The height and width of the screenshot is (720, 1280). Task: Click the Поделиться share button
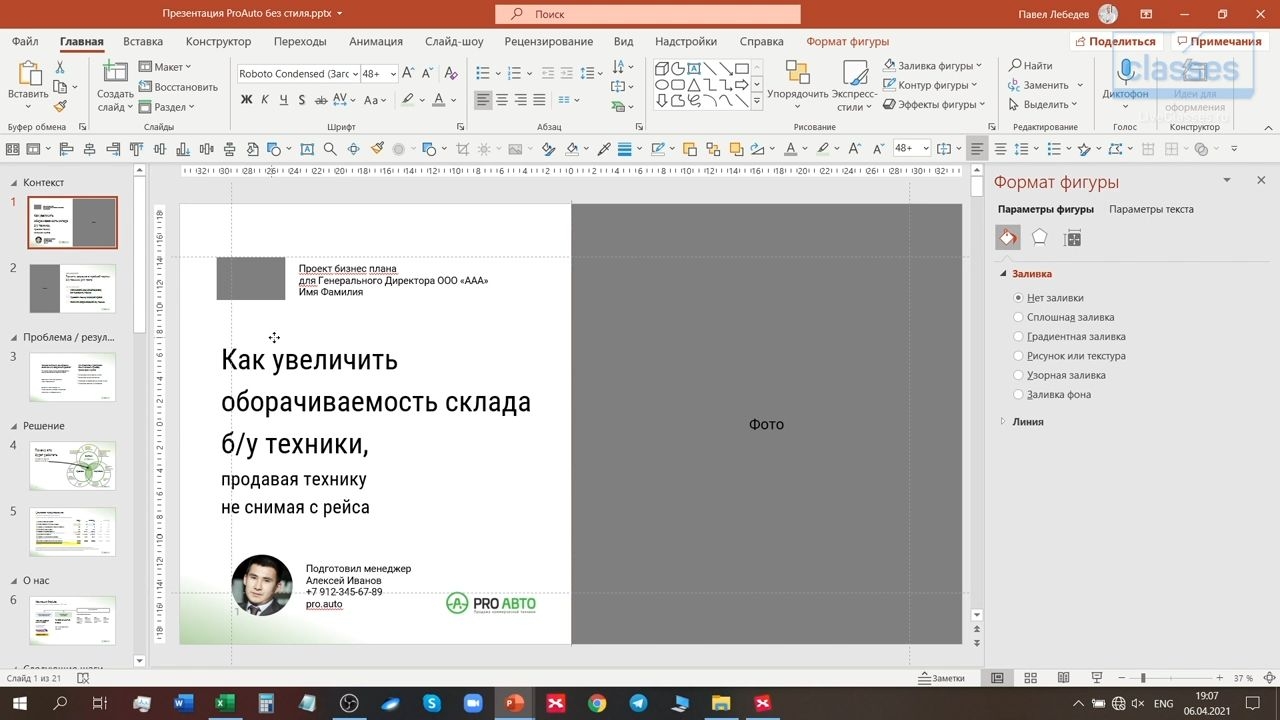(1114, 41)
